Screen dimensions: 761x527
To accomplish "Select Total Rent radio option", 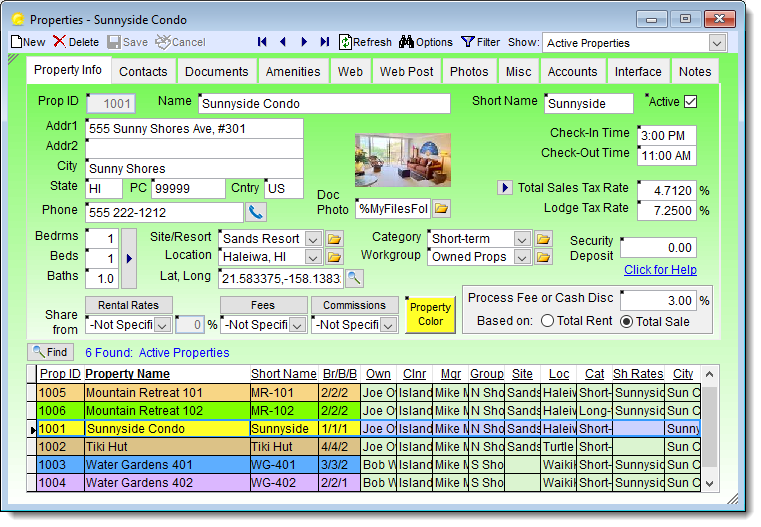I will click(x=547, y=321).
